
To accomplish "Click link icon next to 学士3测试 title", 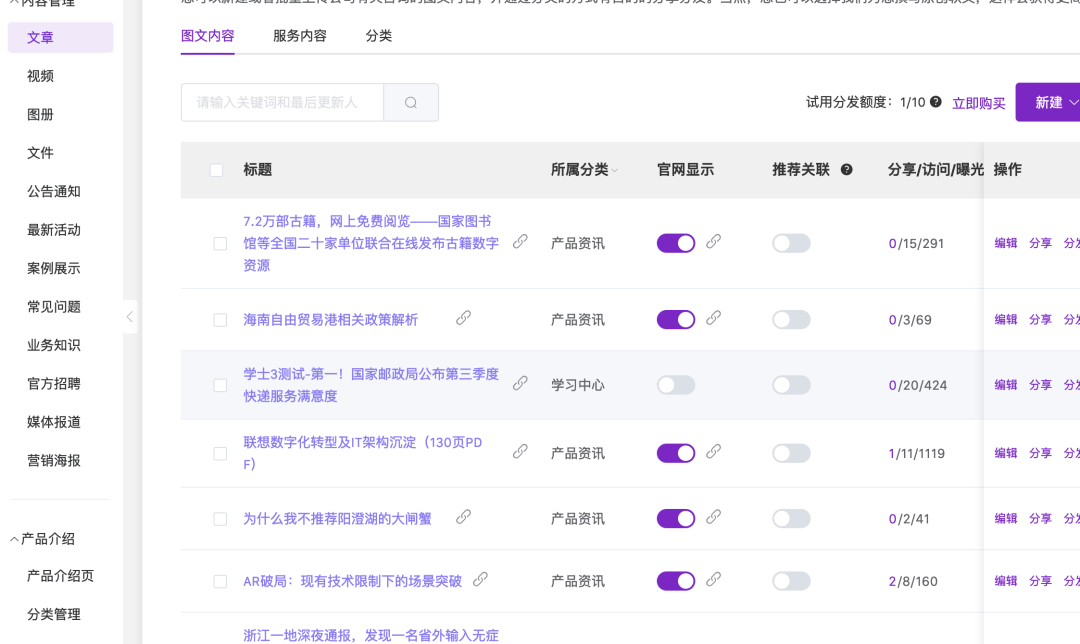I will click(520, 383).
